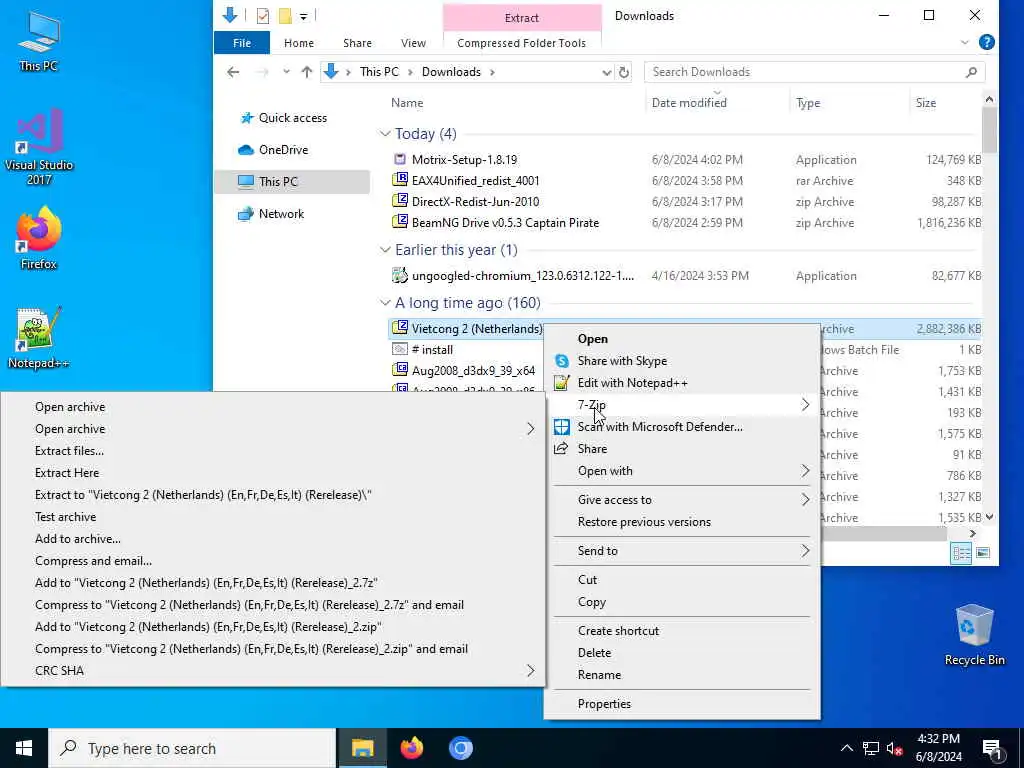The width and height of the screenshot is (1024, 768).
Task: Click the Explorer help question mark icon
Action: (987, 42)
